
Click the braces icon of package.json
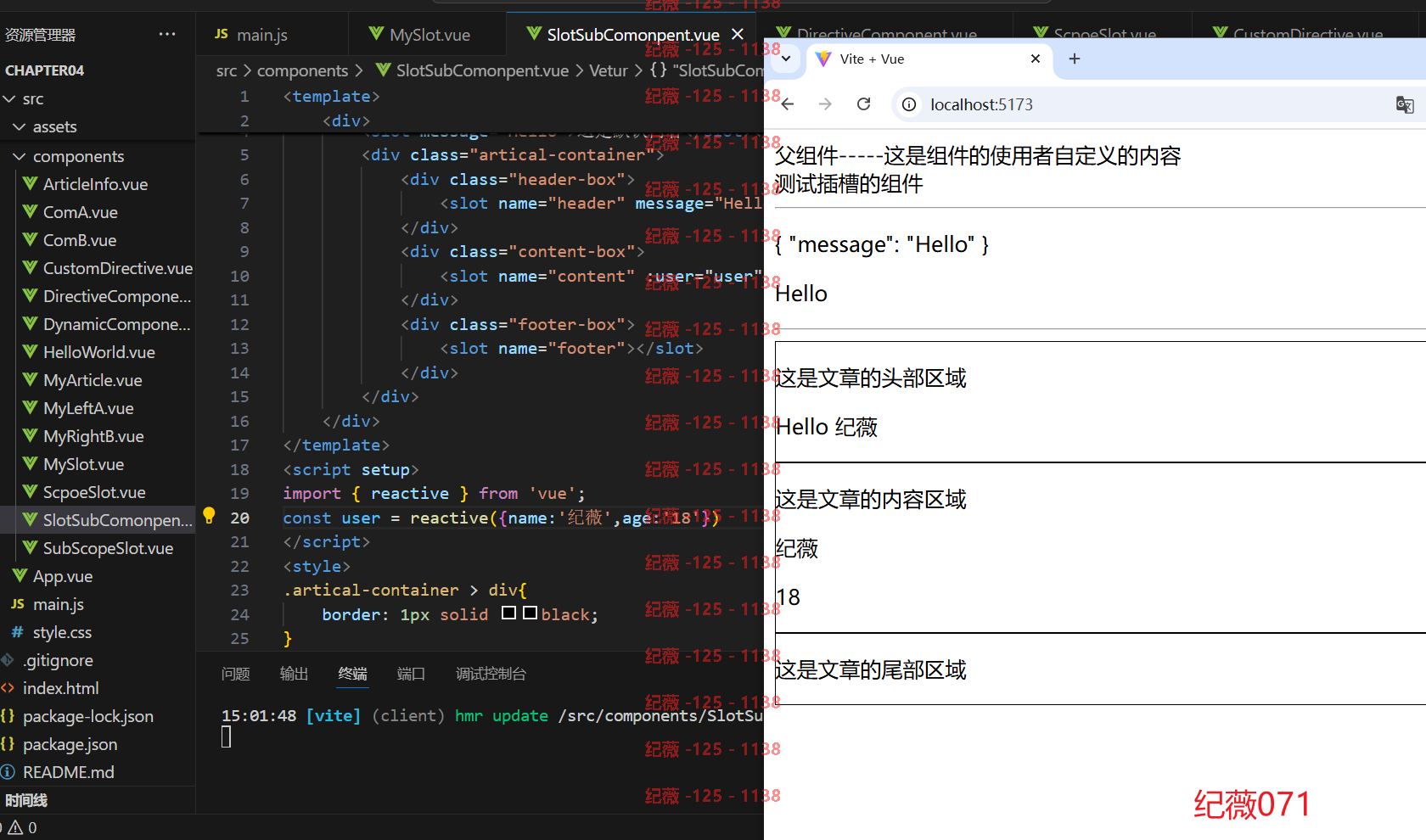tap(8, 744)
